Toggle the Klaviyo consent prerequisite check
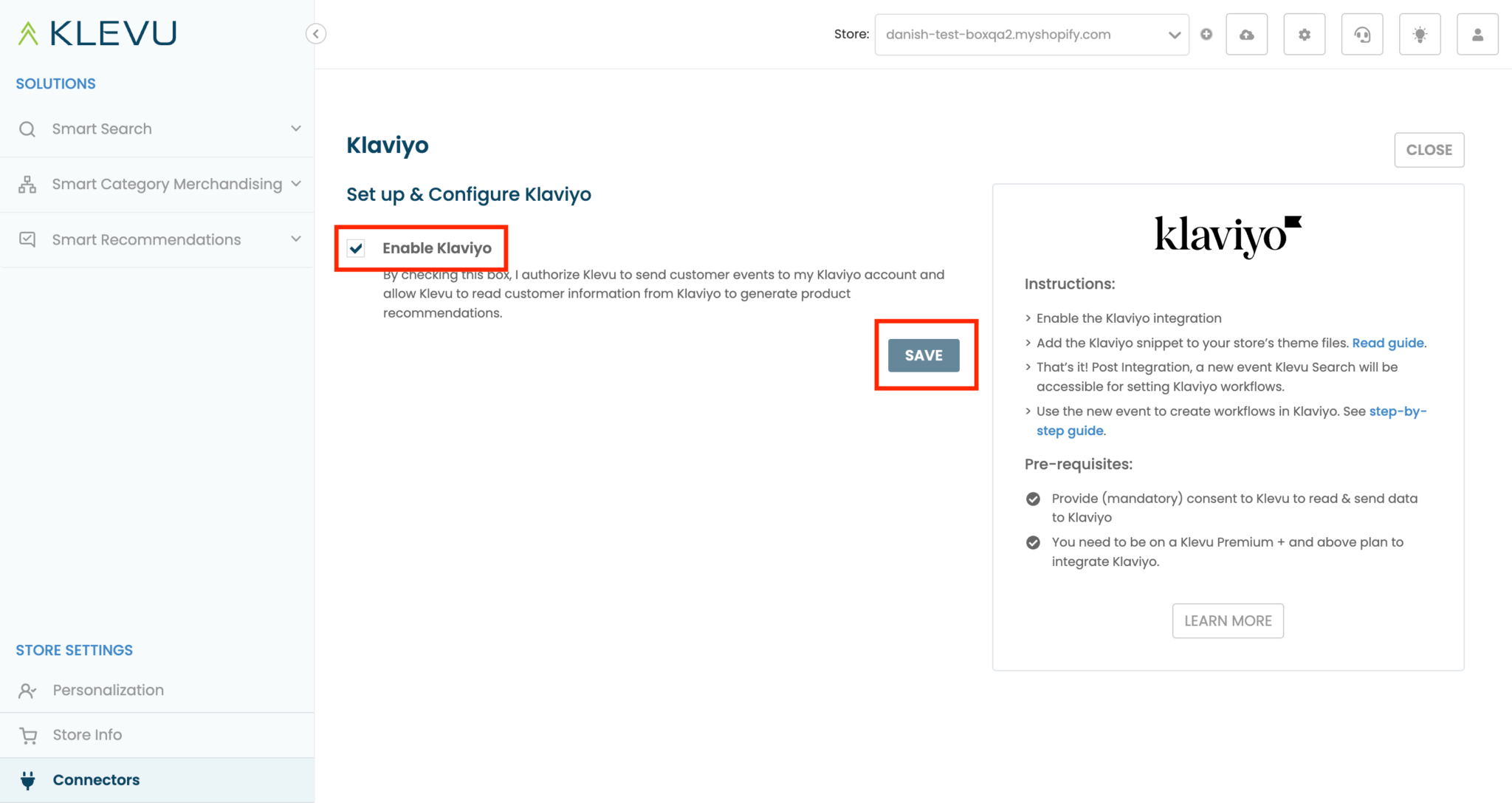The width and height of the screenshot is (1512, 803). click(1033, 499)
